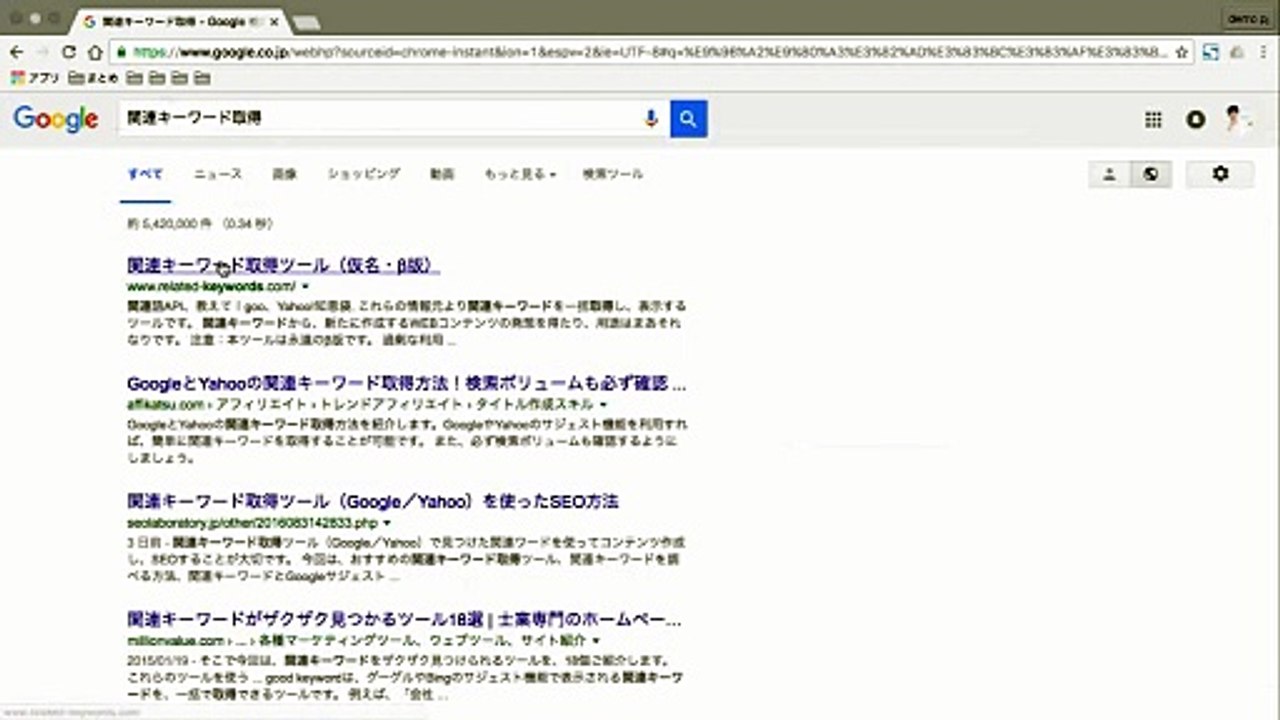This screenshot has width=1280, height=720.
Task: Click the browser forward arrow
Action: pyautogui.click(x=43, y=52)
